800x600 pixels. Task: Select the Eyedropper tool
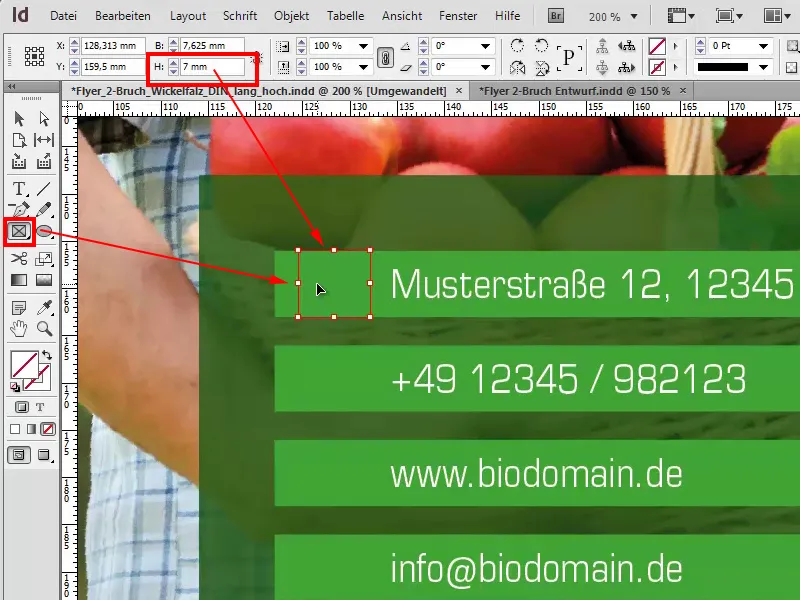tap(44, 308)
